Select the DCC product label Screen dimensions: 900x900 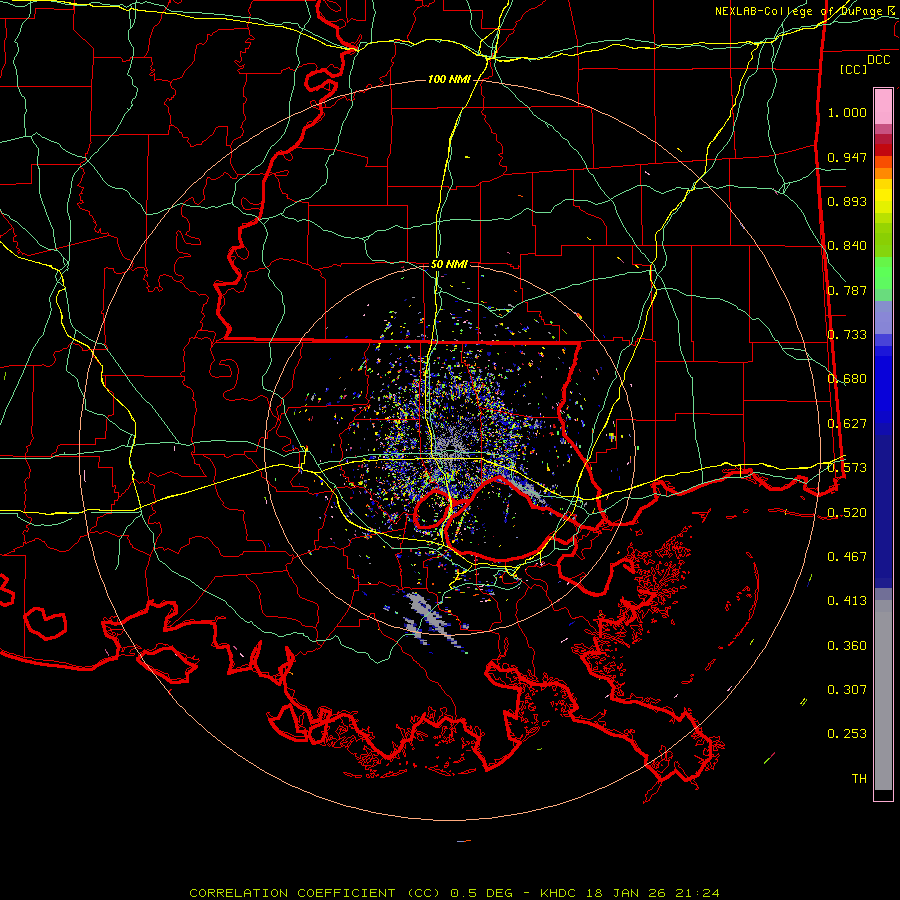point(878,60)
